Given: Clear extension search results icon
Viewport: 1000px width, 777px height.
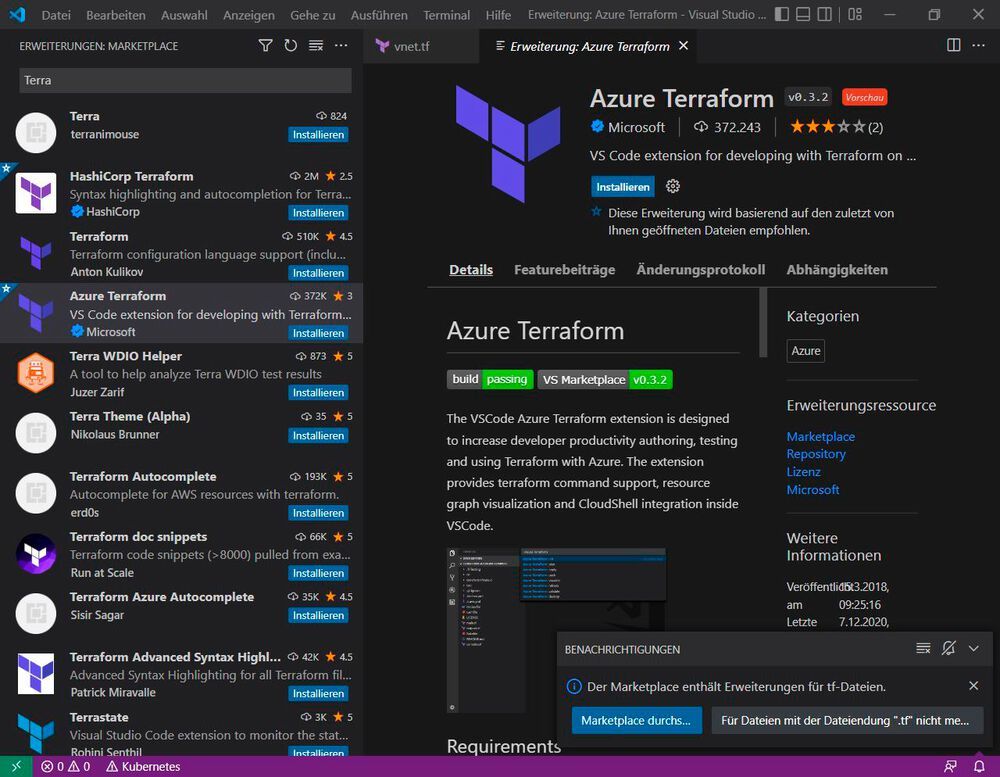Looking at the screenshot, I should (x=316, y=45).
